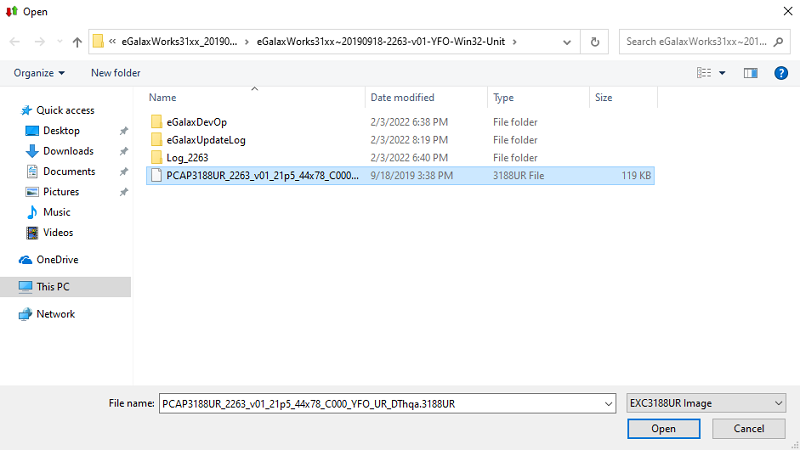
Task: Select the Log_2263 folder
Action: (187, 158)
